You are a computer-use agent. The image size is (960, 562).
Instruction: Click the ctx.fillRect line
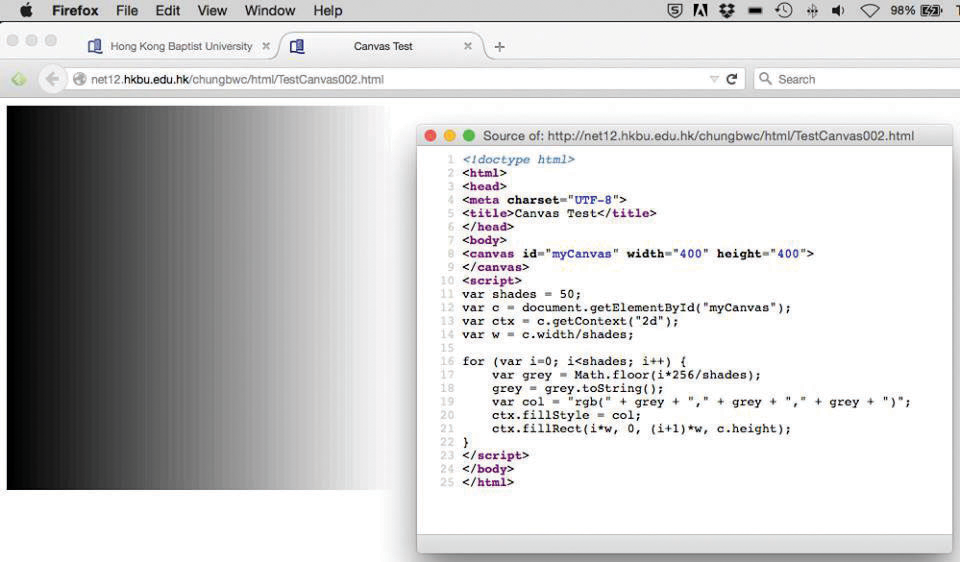click(641, 429)
